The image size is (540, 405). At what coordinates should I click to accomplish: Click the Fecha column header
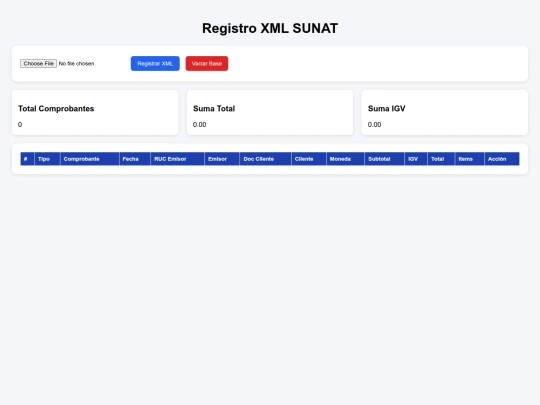coord(135,159)
